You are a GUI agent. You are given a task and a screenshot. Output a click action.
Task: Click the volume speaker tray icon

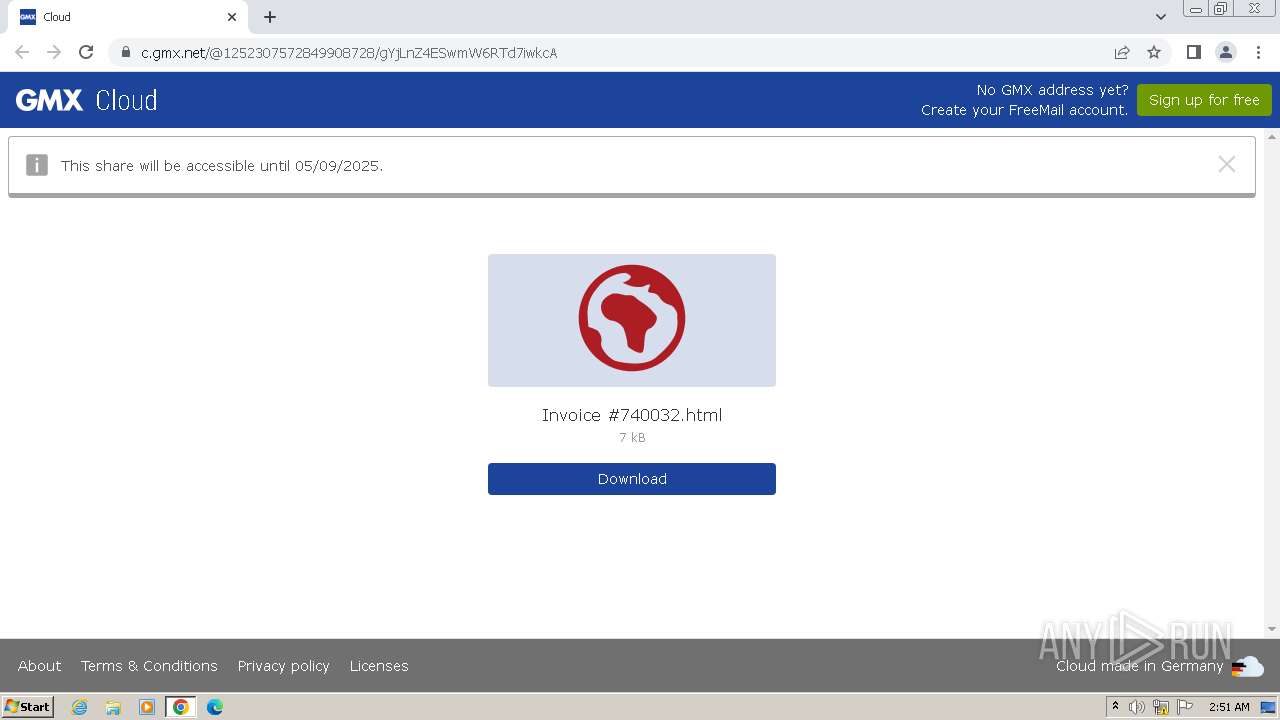1137,707
